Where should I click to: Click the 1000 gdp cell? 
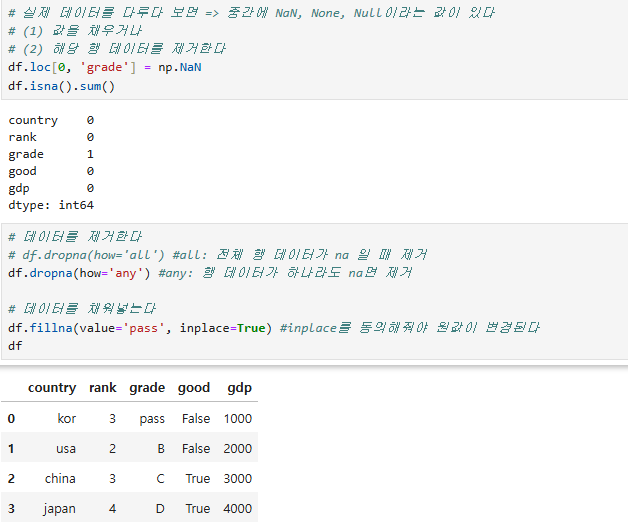coord(238,419)
